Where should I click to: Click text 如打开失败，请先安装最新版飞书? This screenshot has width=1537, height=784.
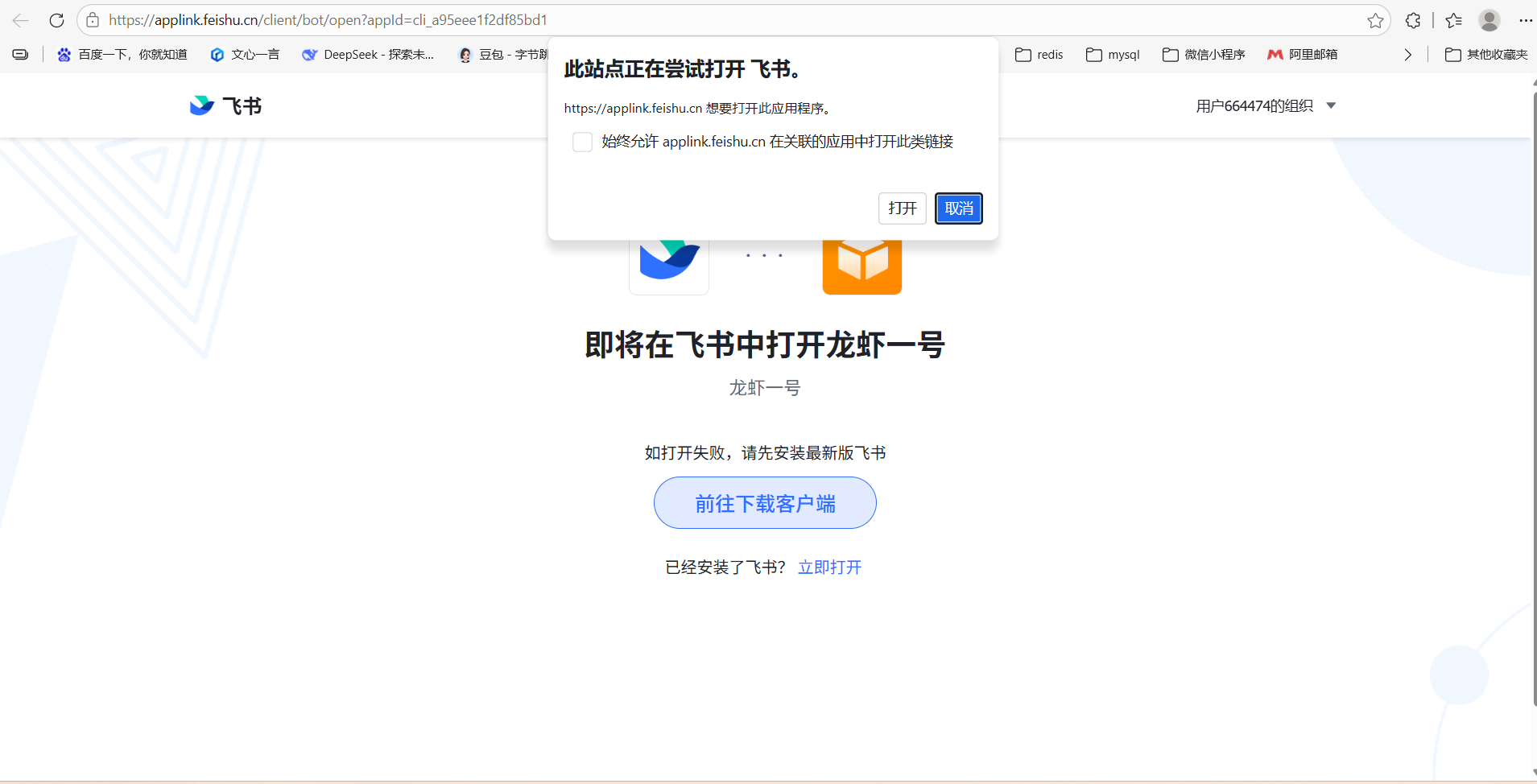coord(765,453)
